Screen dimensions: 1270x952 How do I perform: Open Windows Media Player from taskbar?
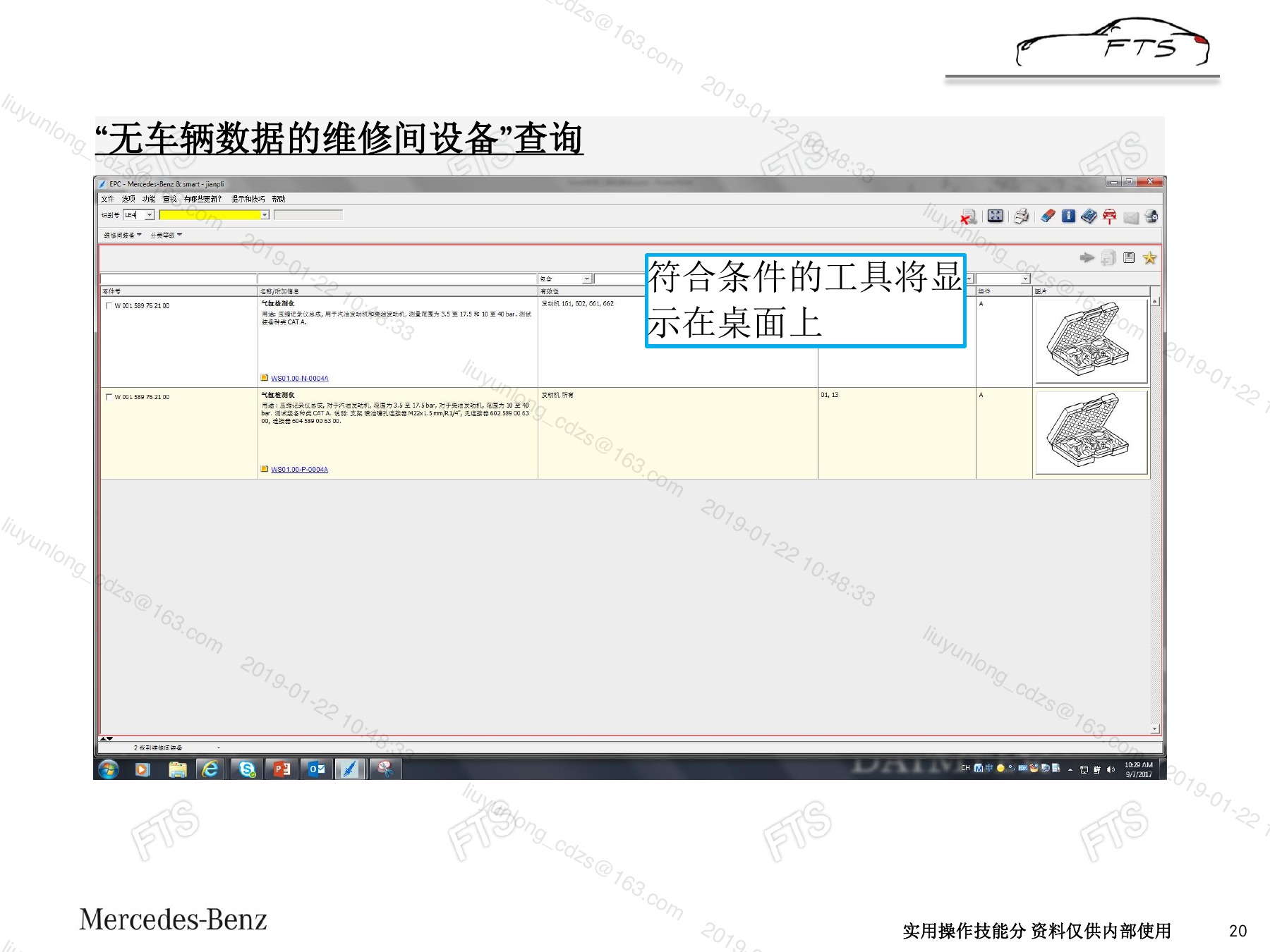143,769
